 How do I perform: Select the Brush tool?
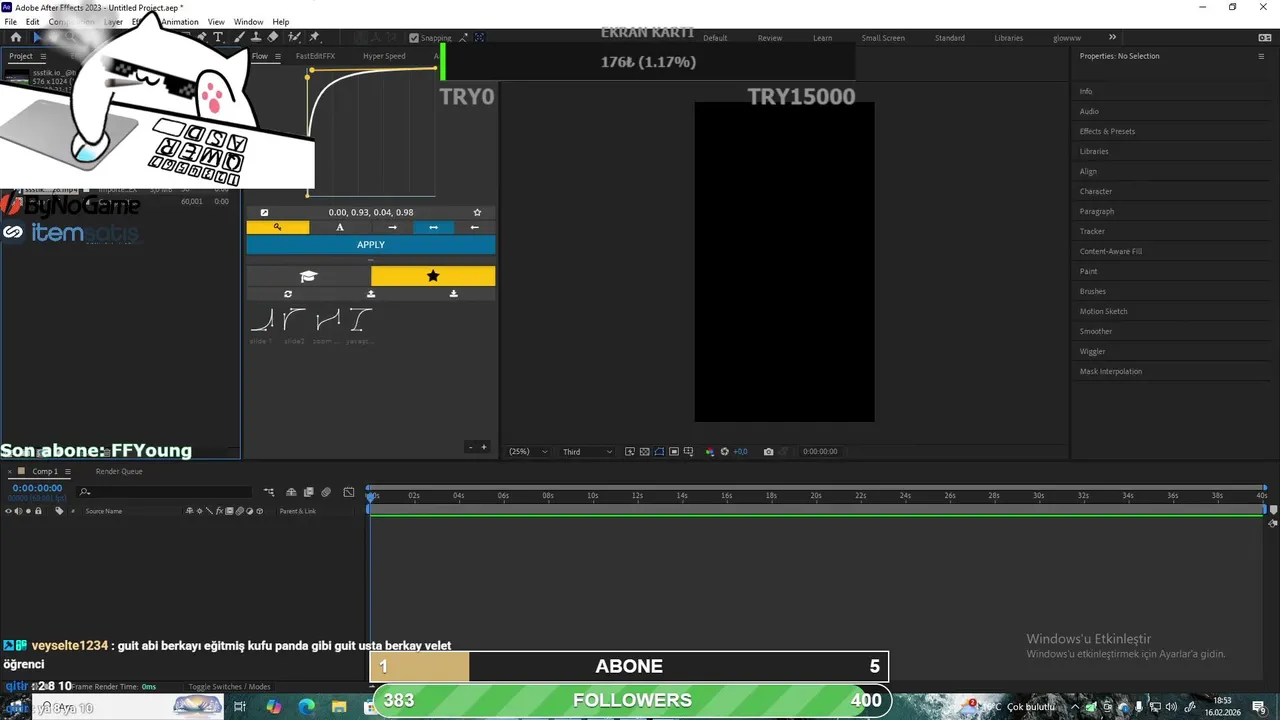241,37
